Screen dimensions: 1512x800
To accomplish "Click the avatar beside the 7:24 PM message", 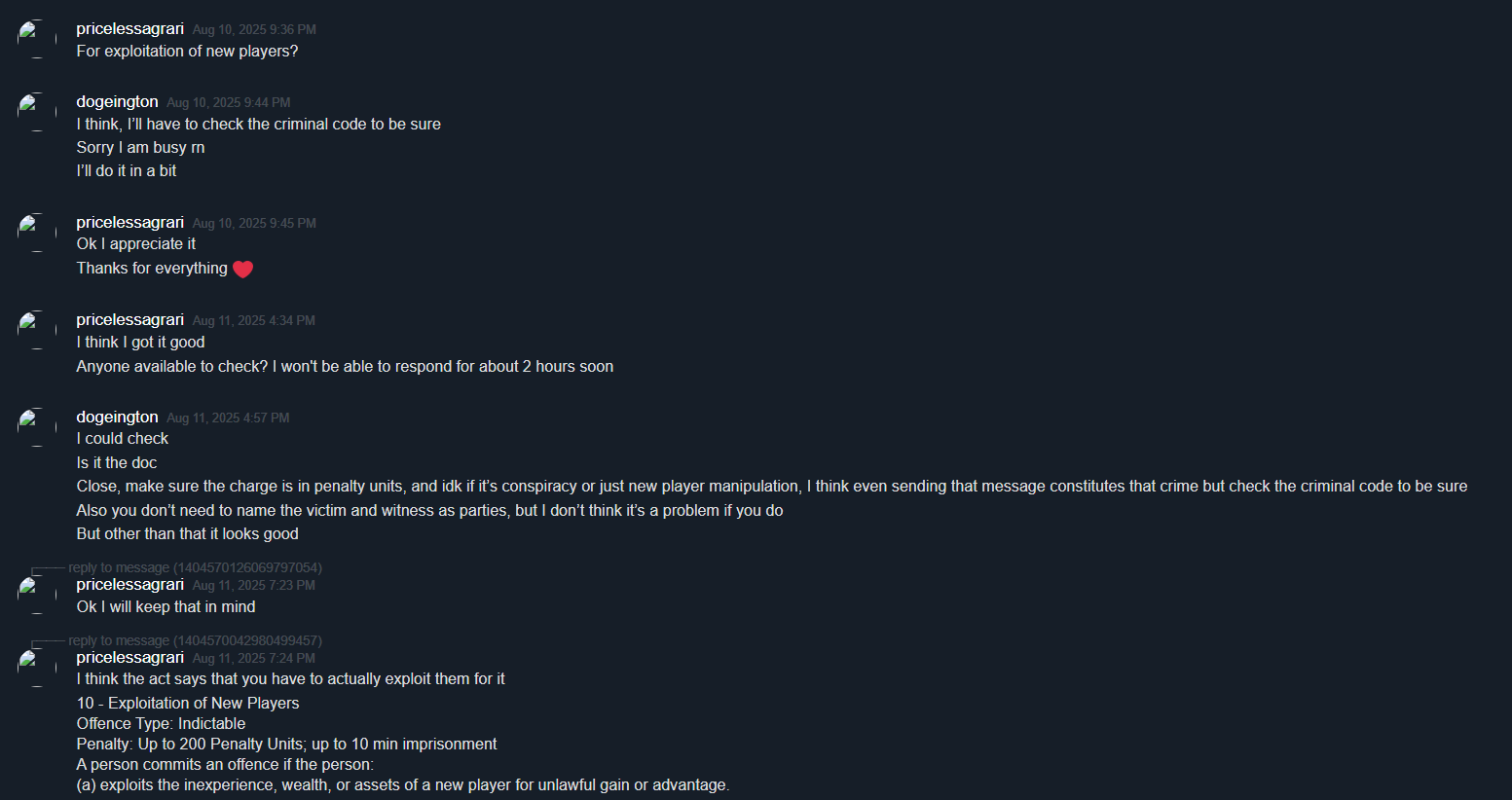I will click(37, 668).
